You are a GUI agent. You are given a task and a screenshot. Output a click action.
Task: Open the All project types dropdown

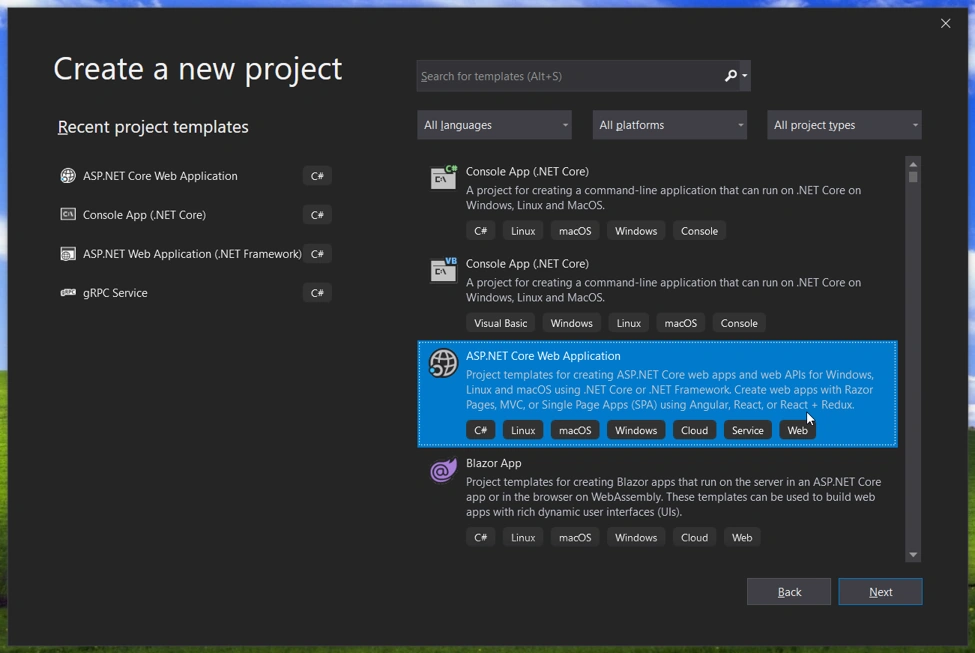pos(844,125)
